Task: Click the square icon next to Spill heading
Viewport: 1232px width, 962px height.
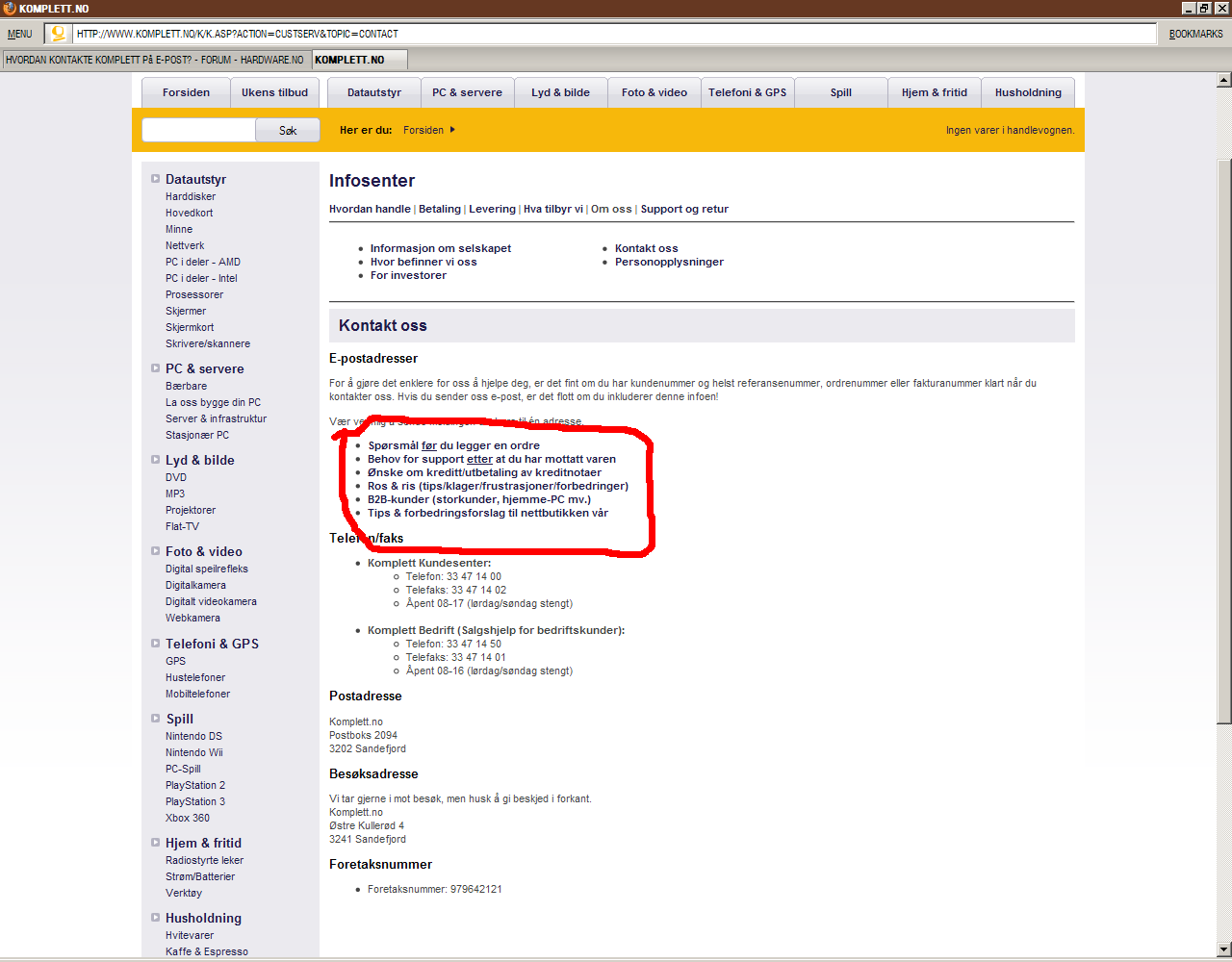Action: click(x=155, y=719)
